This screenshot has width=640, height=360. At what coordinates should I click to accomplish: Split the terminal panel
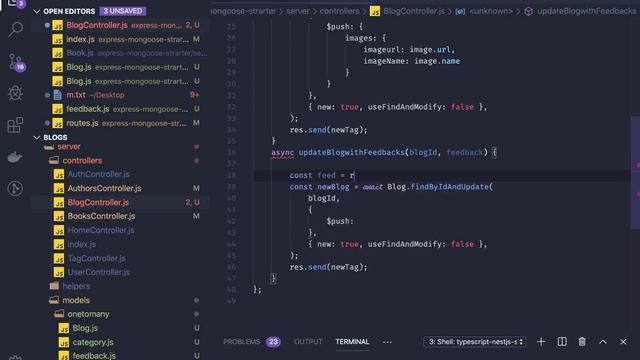click(x=562, y=342)
